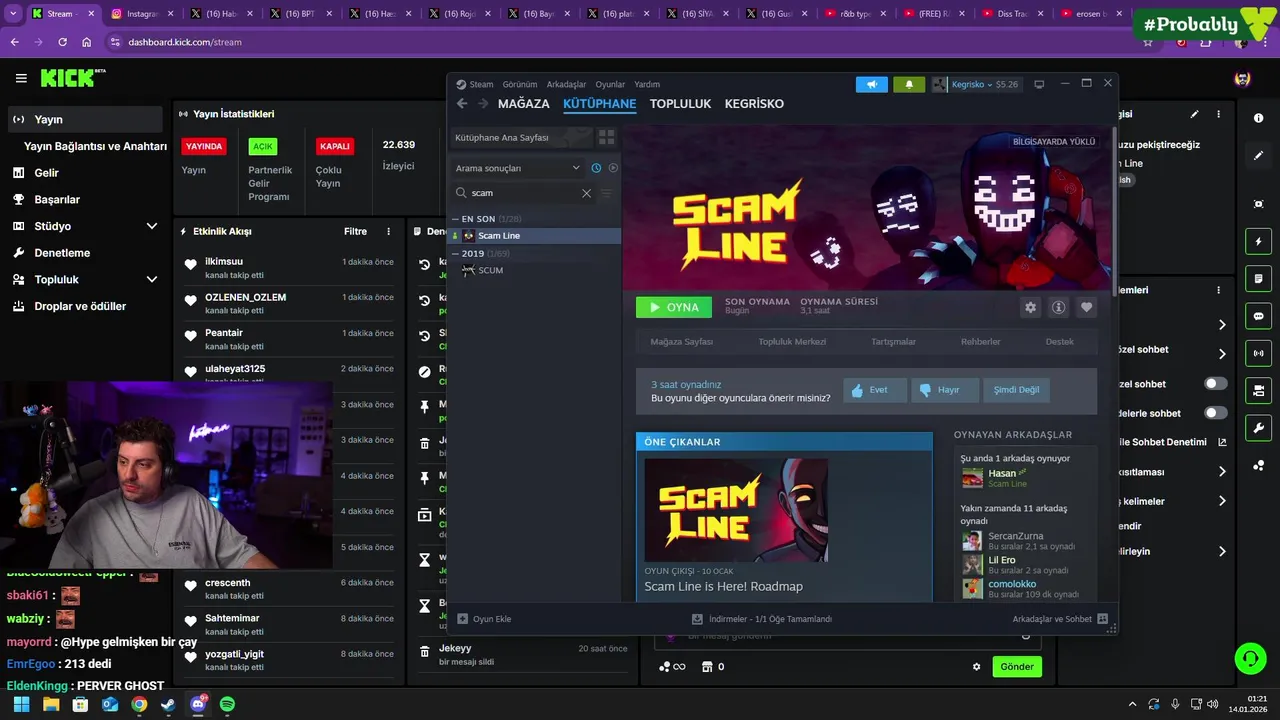Open the Görünüm menu in Steam
This screenshot has height=720, width=1280.
point(520,84)
